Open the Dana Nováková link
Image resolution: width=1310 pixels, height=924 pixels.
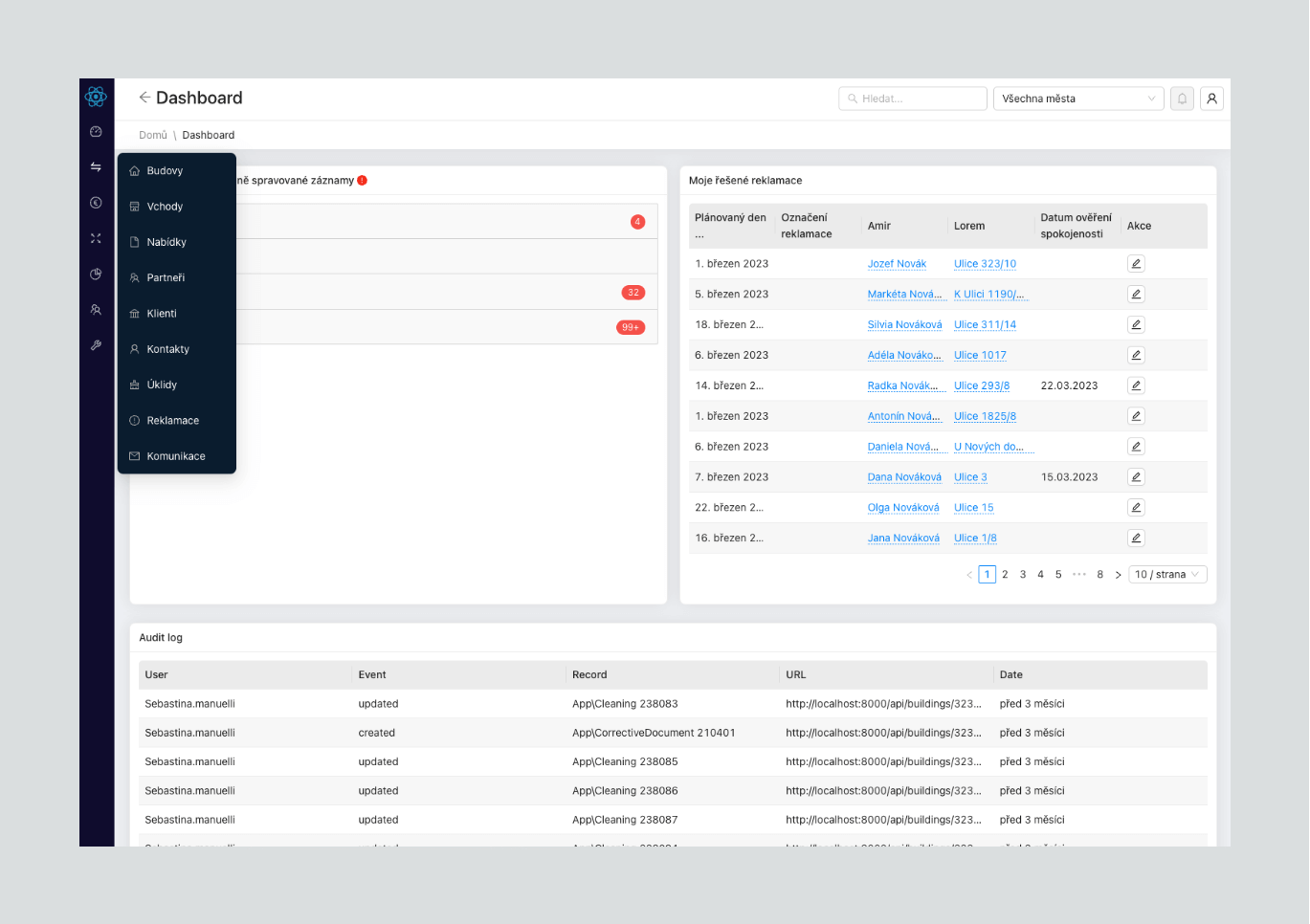coord(904,477)
